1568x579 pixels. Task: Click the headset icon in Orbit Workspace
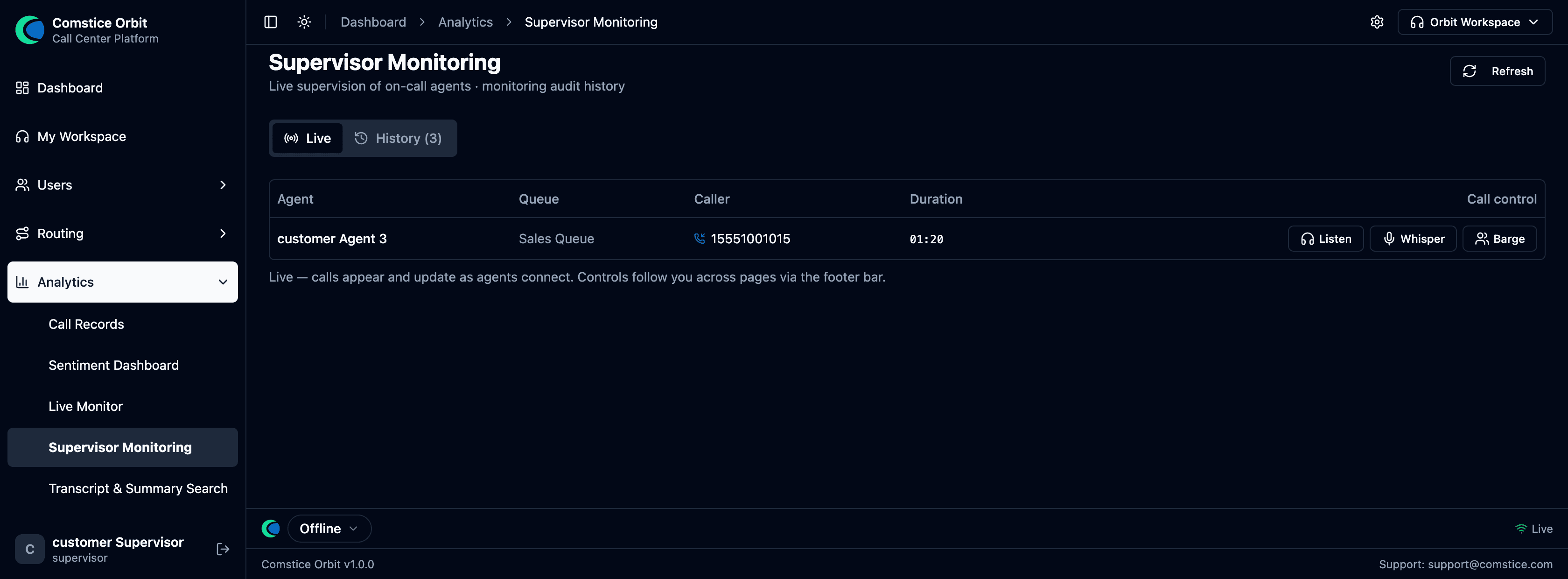(x=1417, y=22)
